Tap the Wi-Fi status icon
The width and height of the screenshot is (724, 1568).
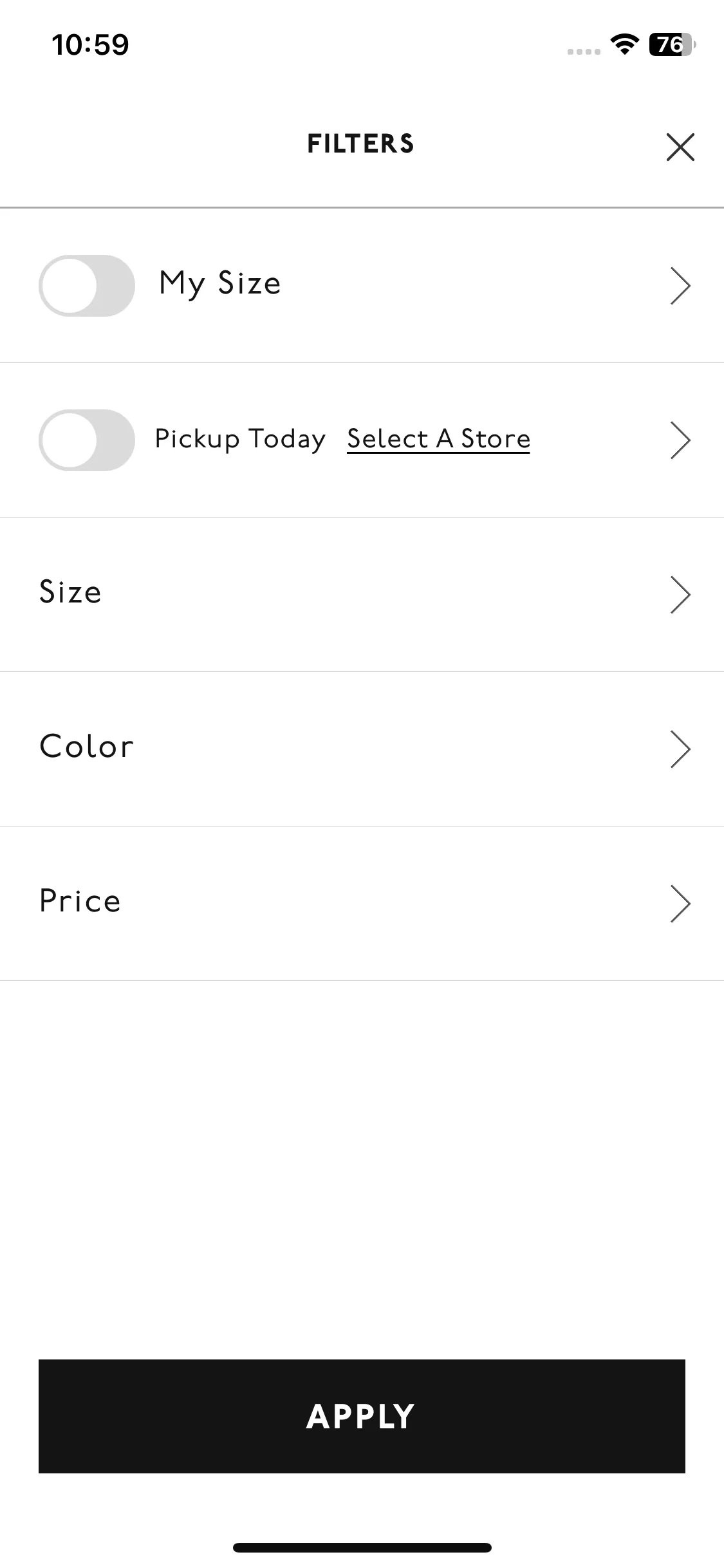point(624,44)
